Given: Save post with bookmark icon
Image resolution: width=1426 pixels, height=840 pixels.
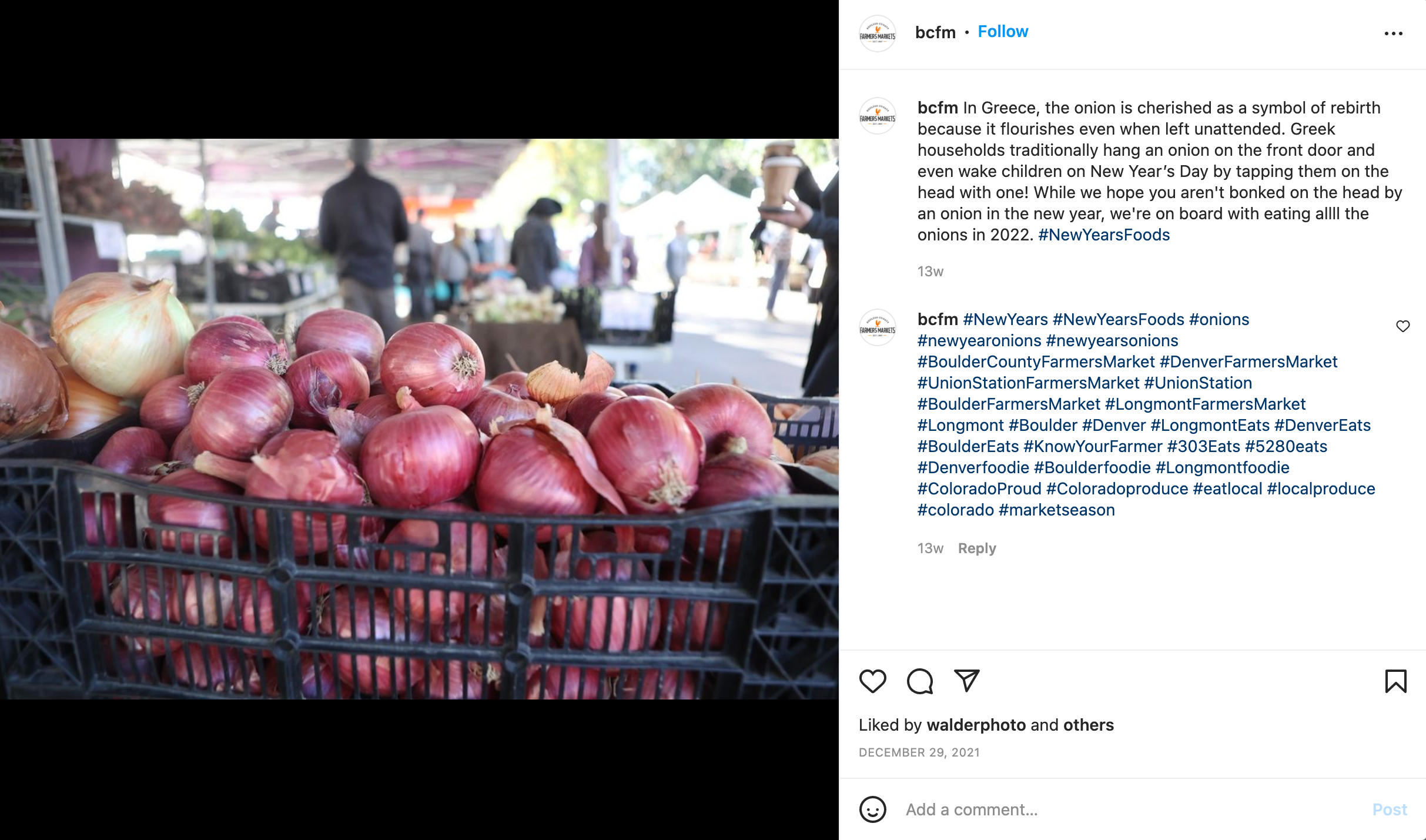Looking at the screenshot, I should (1395, 681).
